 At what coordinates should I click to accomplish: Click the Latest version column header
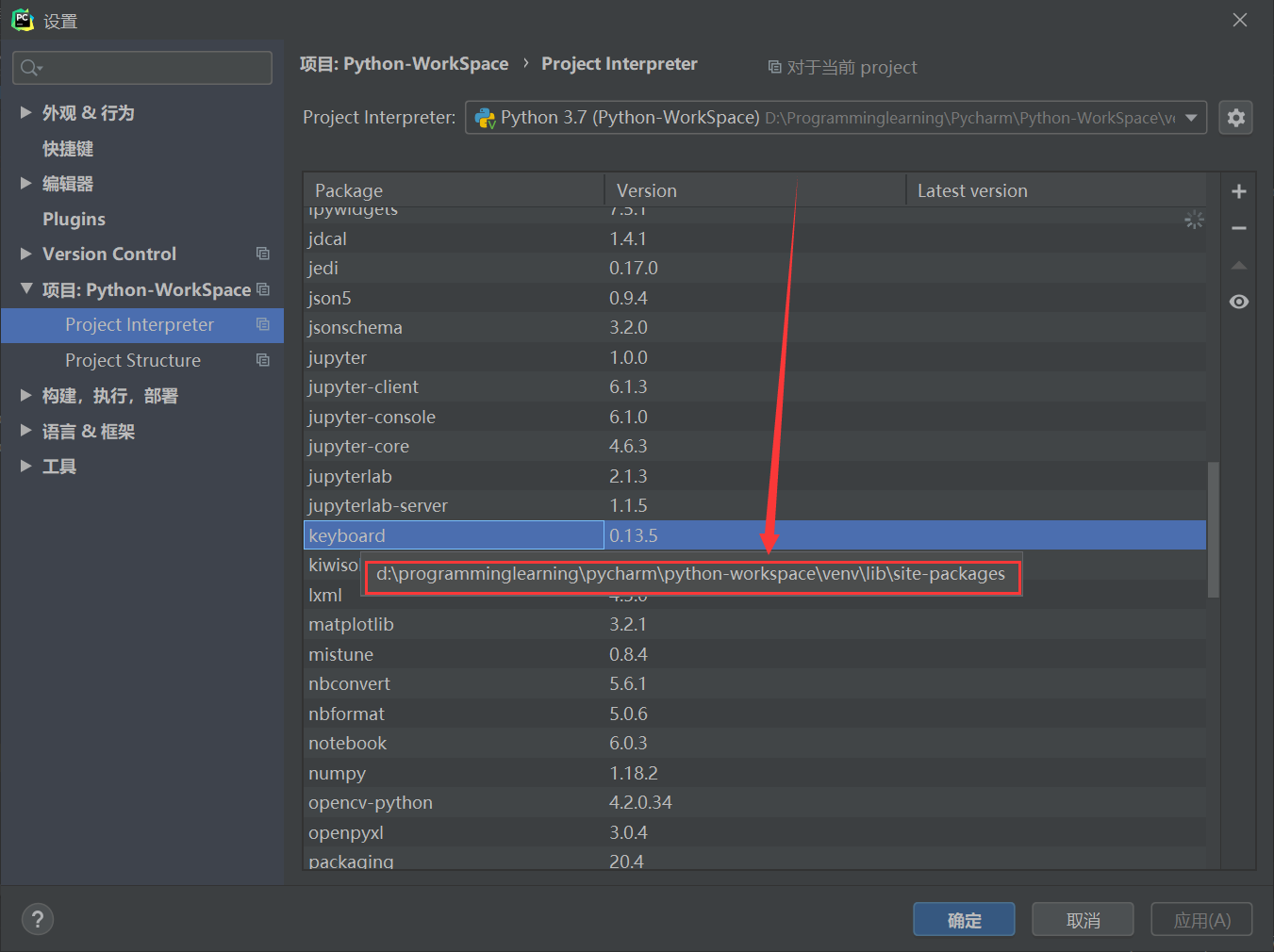point(1056,189)
